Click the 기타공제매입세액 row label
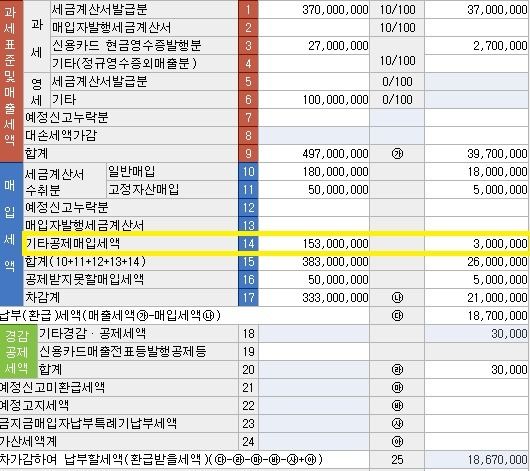This screenshot has height=471, width=530. pyautogui.click(x=73, y=243)
